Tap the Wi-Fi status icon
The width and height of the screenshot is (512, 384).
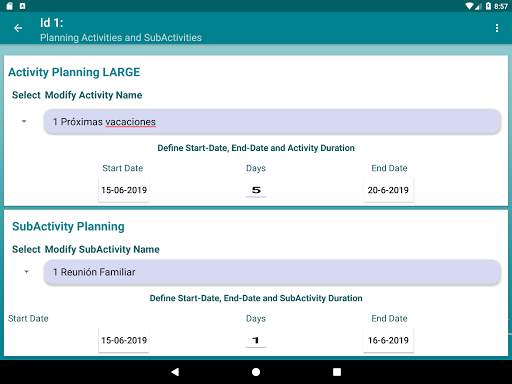coord(469,6)
